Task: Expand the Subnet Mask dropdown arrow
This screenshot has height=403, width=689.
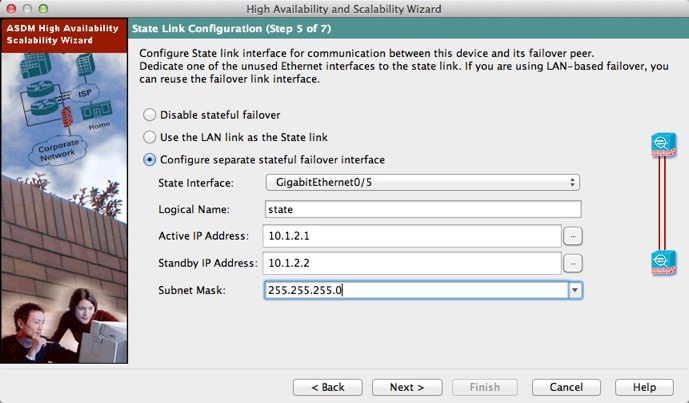Action: (575, 290)
